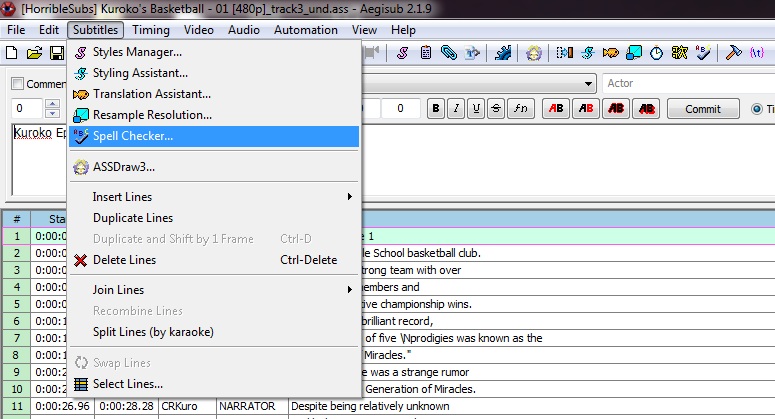Expand the style dropdown arrow
The width and height of the screenshot is (775, 419).
[x=588, y=84]
